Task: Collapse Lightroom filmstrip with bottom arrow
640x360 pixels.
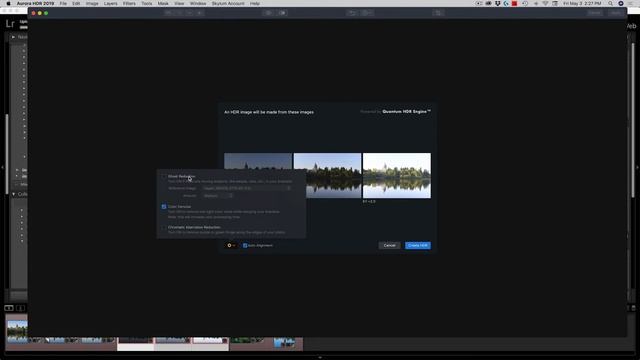Action: click(x=320, y=358)
